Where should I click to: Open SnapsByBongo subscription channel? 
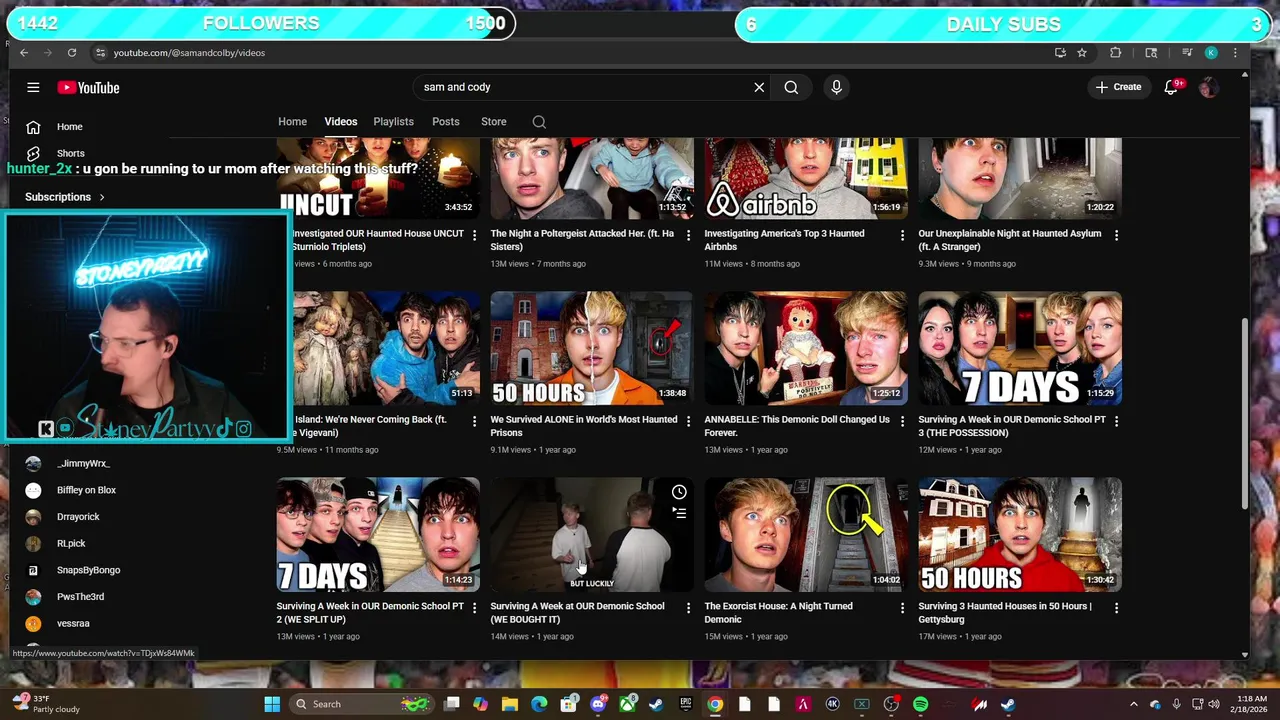[x=88, y=570]
